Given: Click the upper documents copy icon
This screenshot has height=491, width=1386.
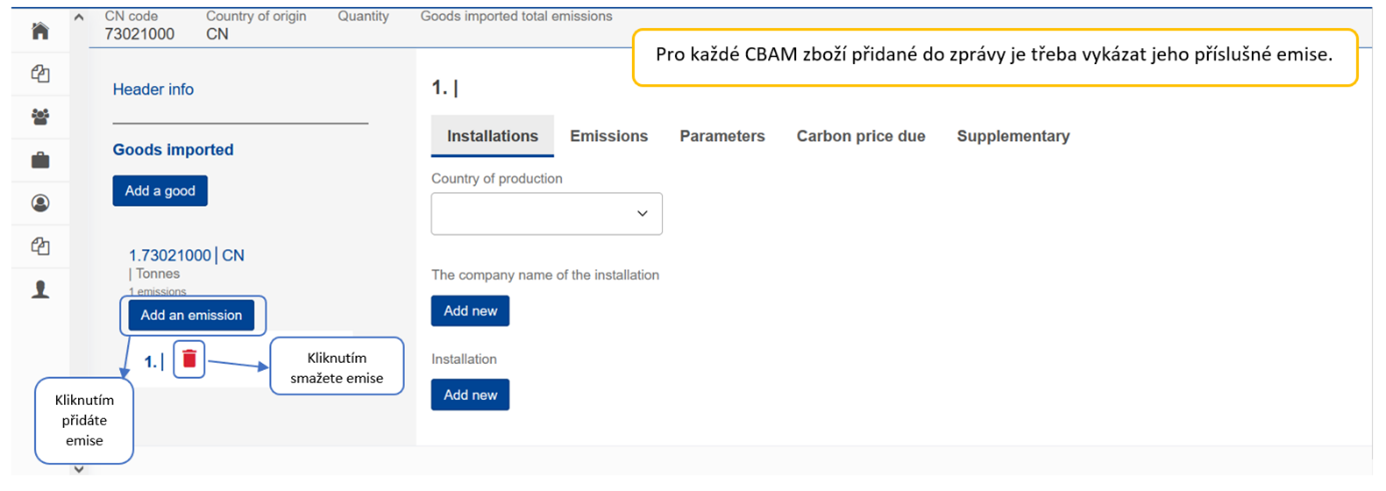Looking at the screenshot, I should tap(40, 74).
